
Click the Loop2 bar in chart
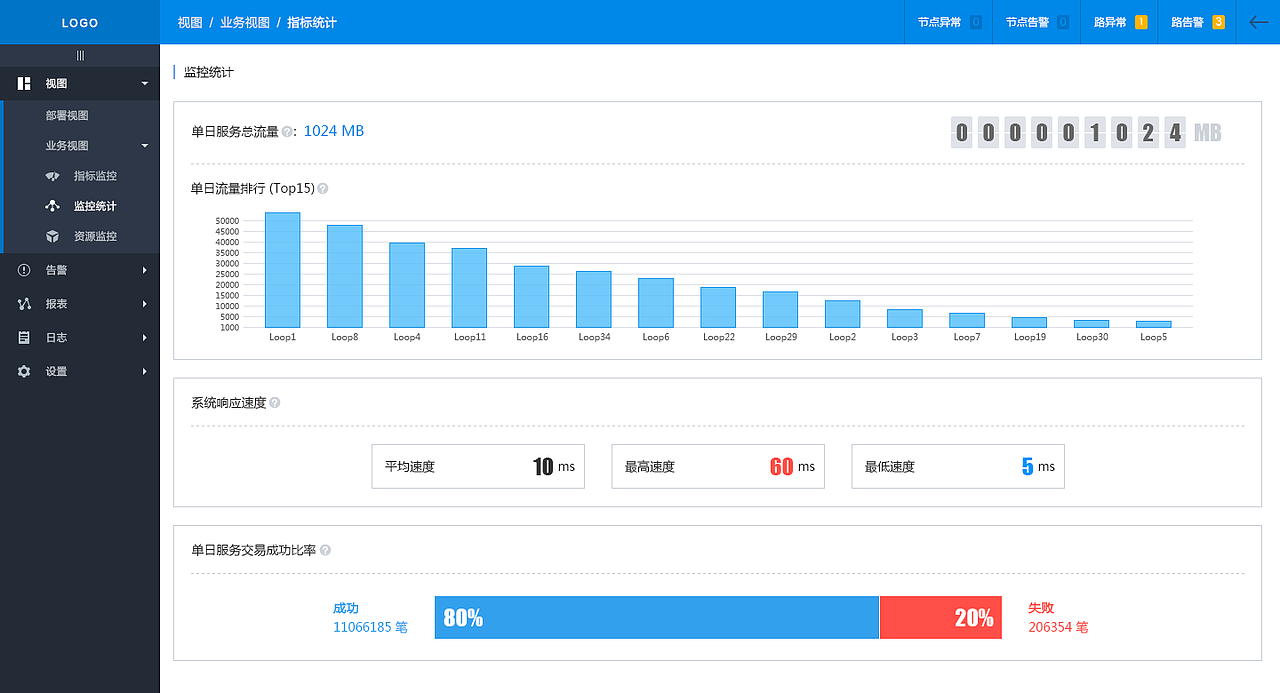click(x=842, y=314)
